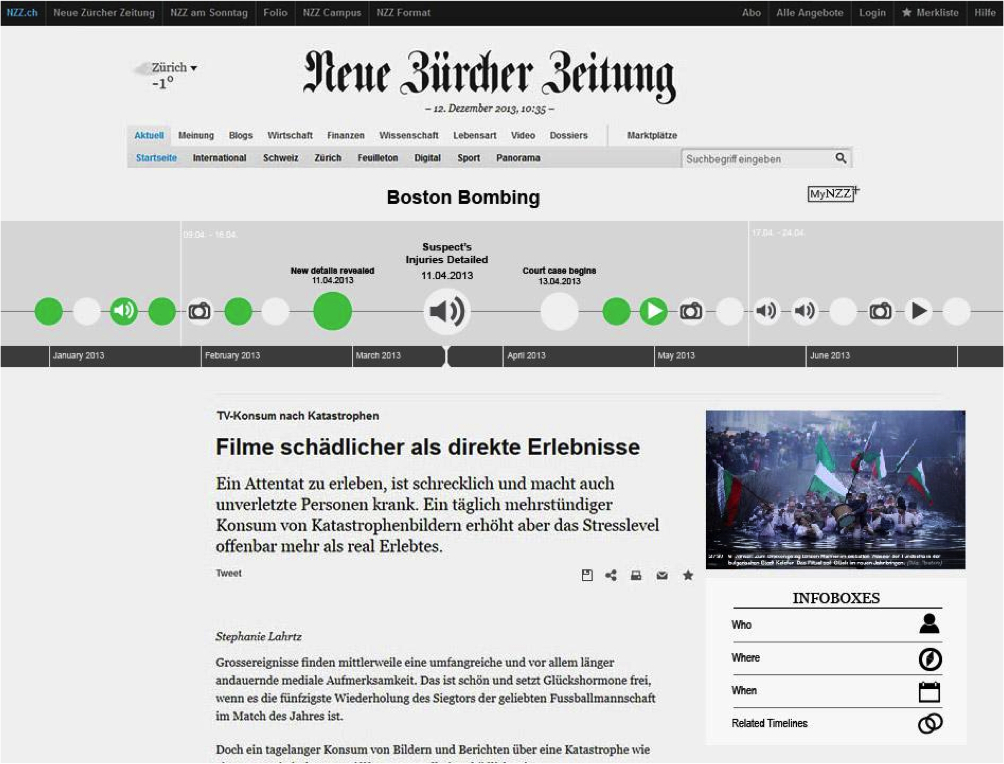Click the Login link in top bar
1004x764 pixels.
click(872, 13)
